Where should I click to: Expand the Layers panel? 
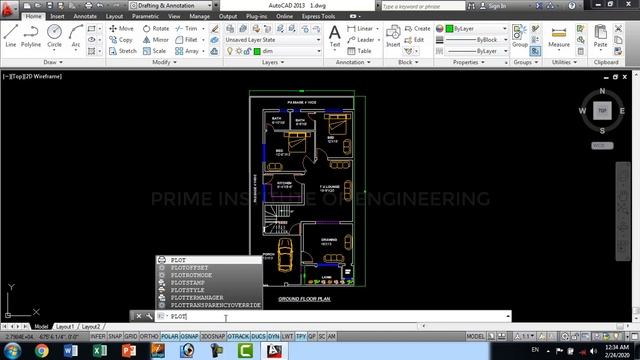[x=273, y=62]
